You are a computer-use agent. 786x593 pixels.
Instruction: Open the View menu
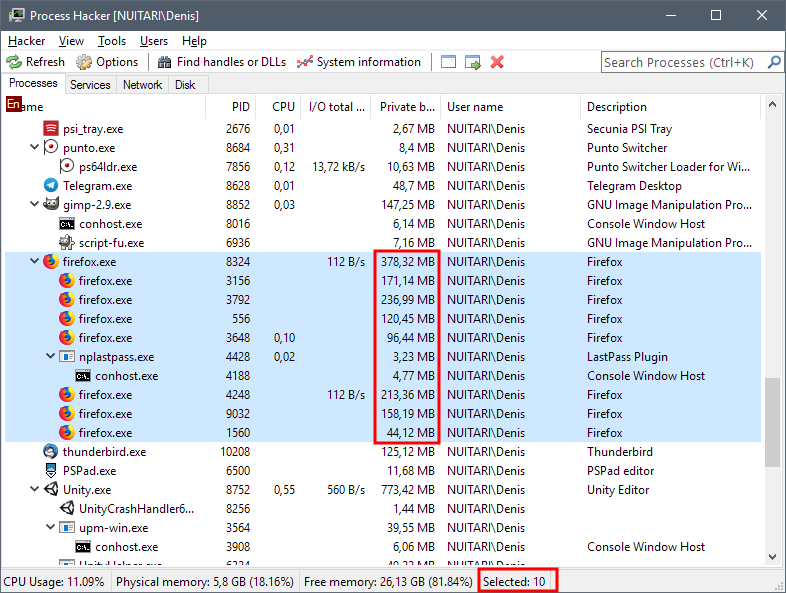click(x=71, y=41)
